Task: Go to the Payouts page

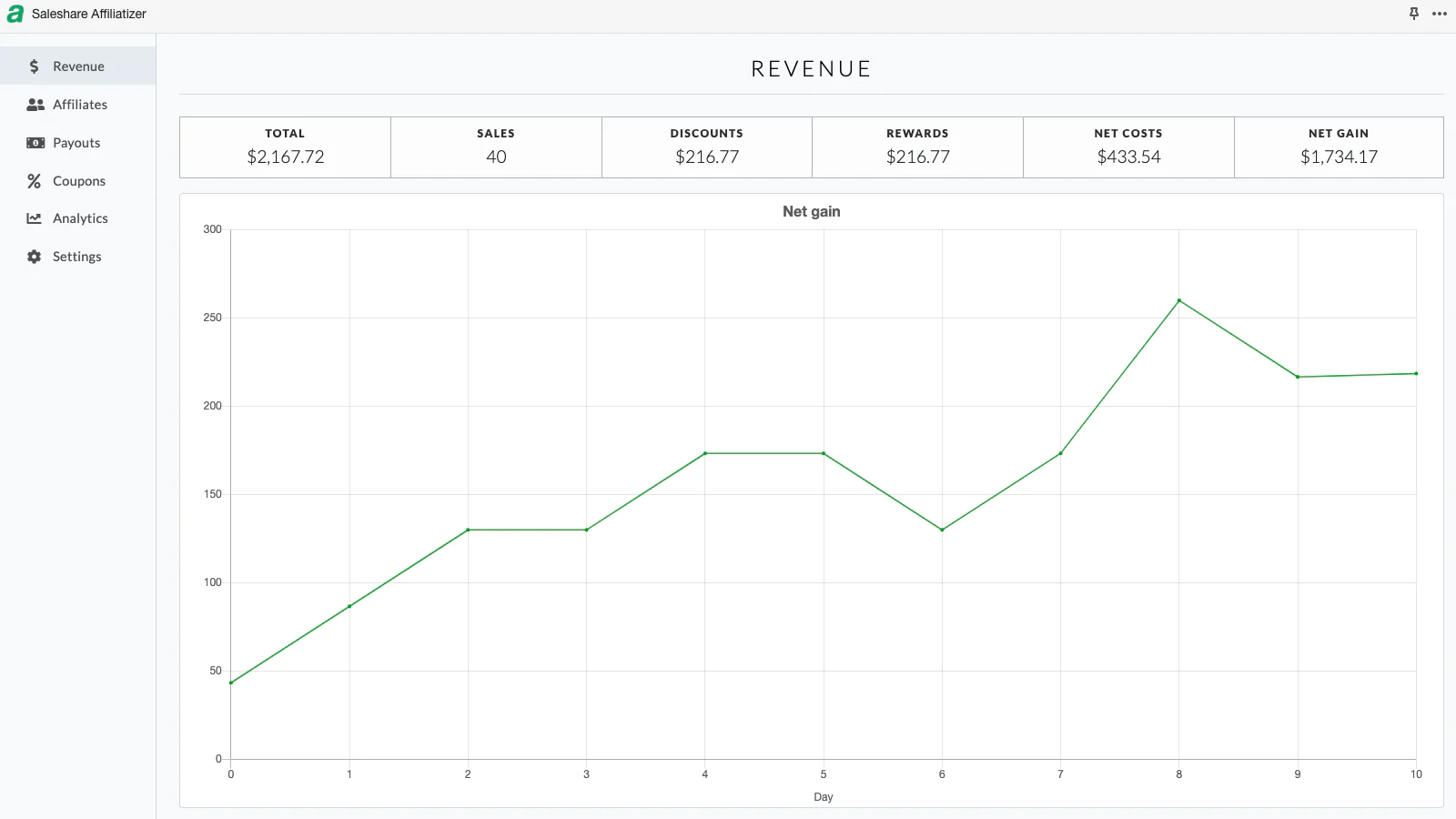Action: (76, 143)
